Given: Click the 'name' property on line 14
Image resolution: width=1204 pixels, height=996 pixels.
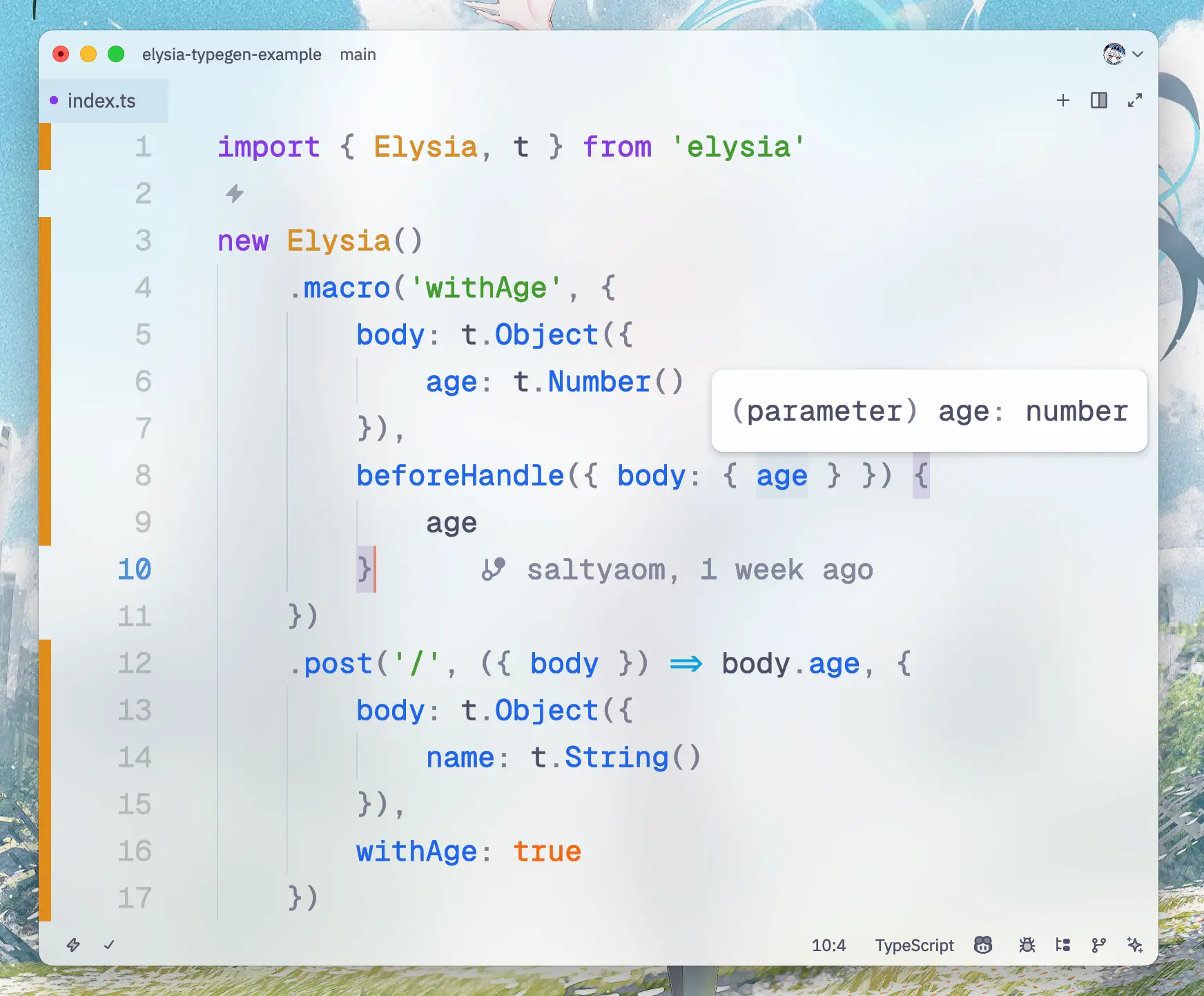Looking at the screenshot, I should coord(460,758).
